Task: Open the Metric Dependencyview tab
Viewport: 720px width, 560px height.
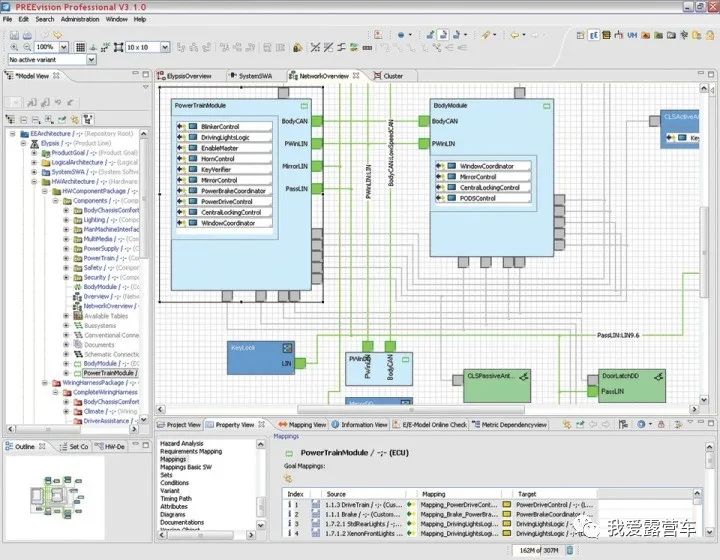Action: (x=509, y=425)
